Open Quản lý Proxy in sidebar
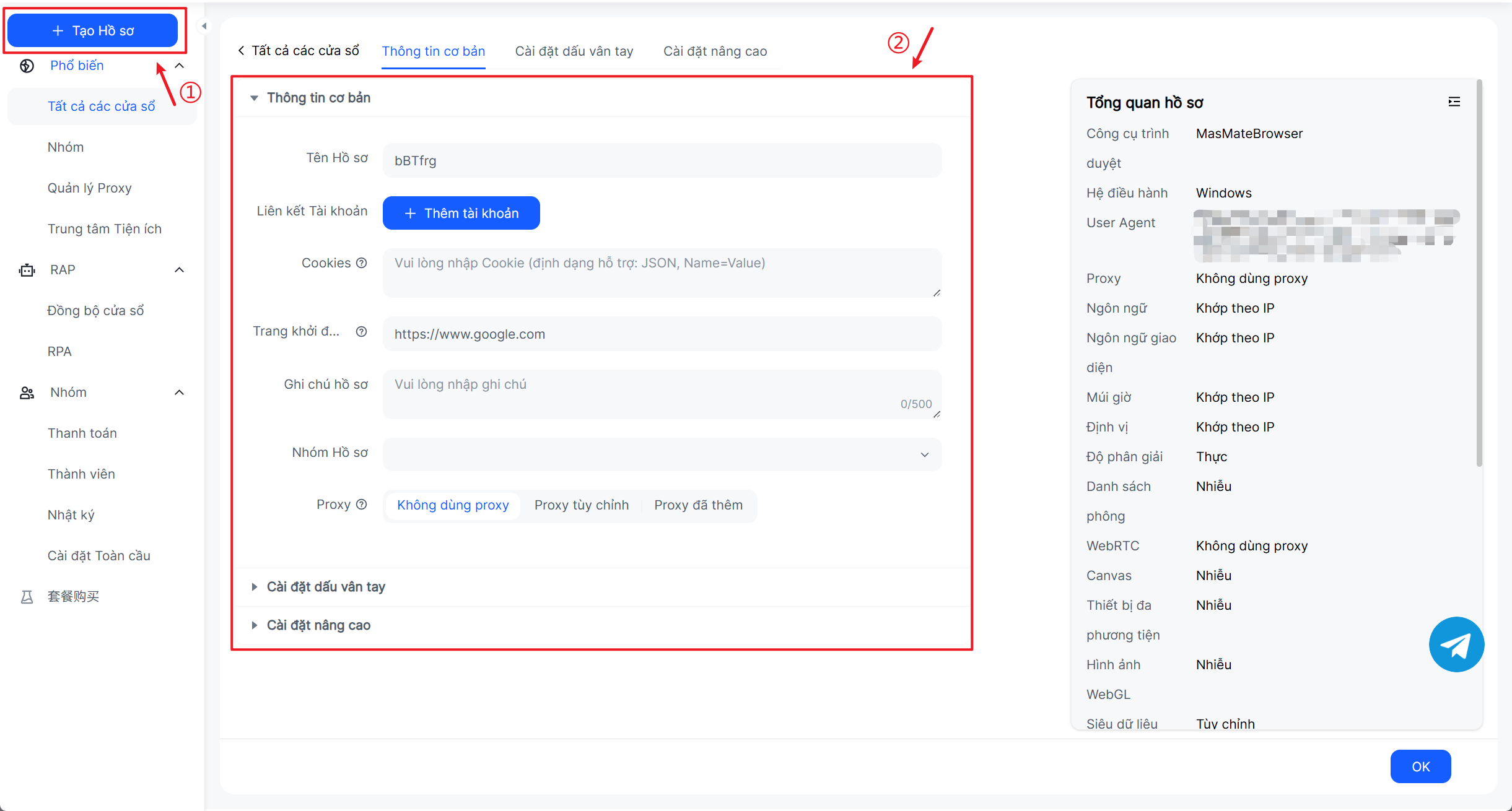1512x811 pixels. (90, 188)
